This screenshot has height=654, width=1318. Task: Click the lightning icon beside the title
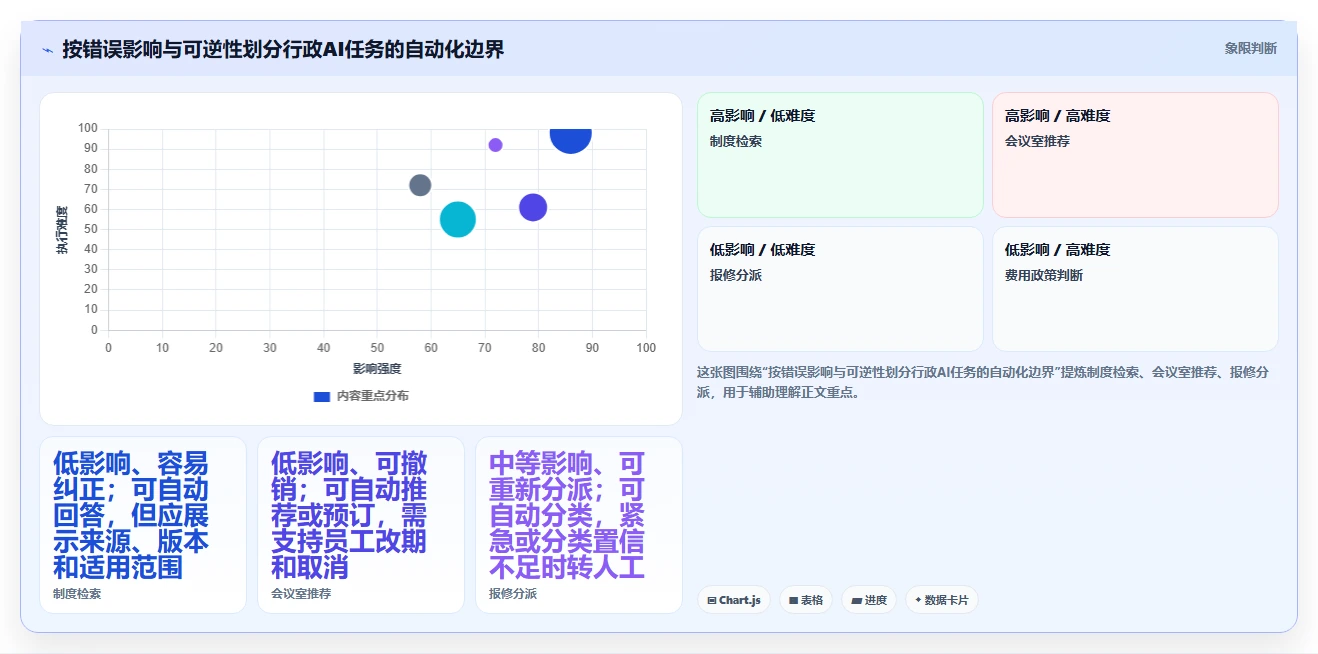click(x=47, y=49)
